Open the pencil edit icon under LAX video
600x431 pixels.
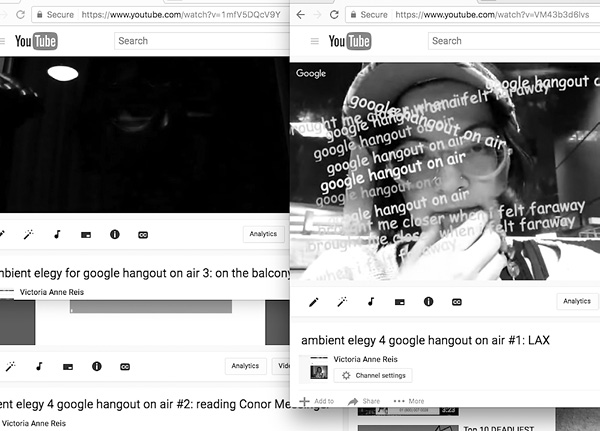[314, 302]
